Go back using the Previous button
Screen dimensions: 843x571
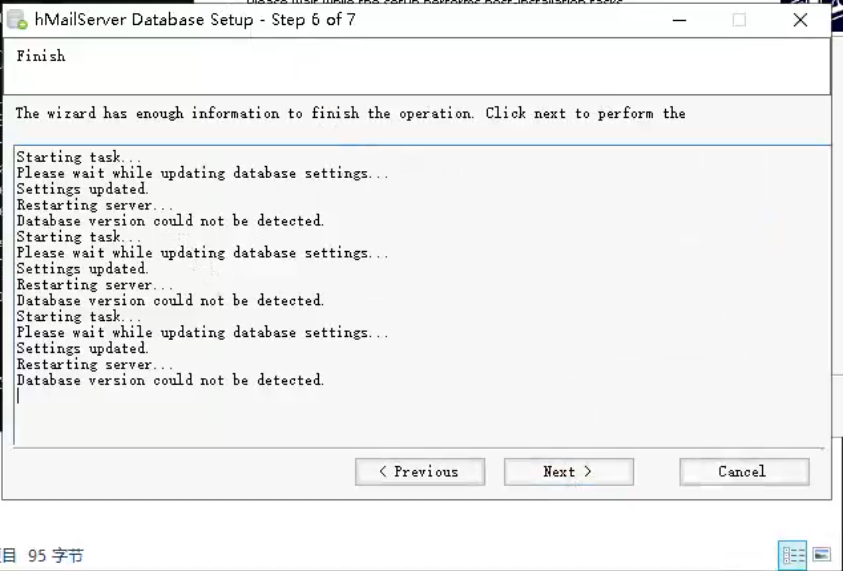(420, 472)
